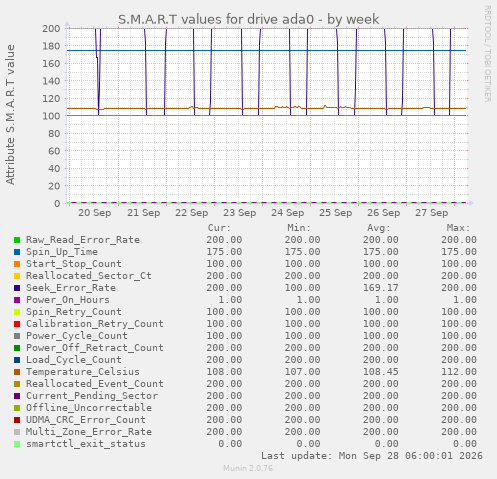Click the Spin_Retry_Count lime legend swatch
The width and height of the screenshot is (497, 479).
pos(17,312)
